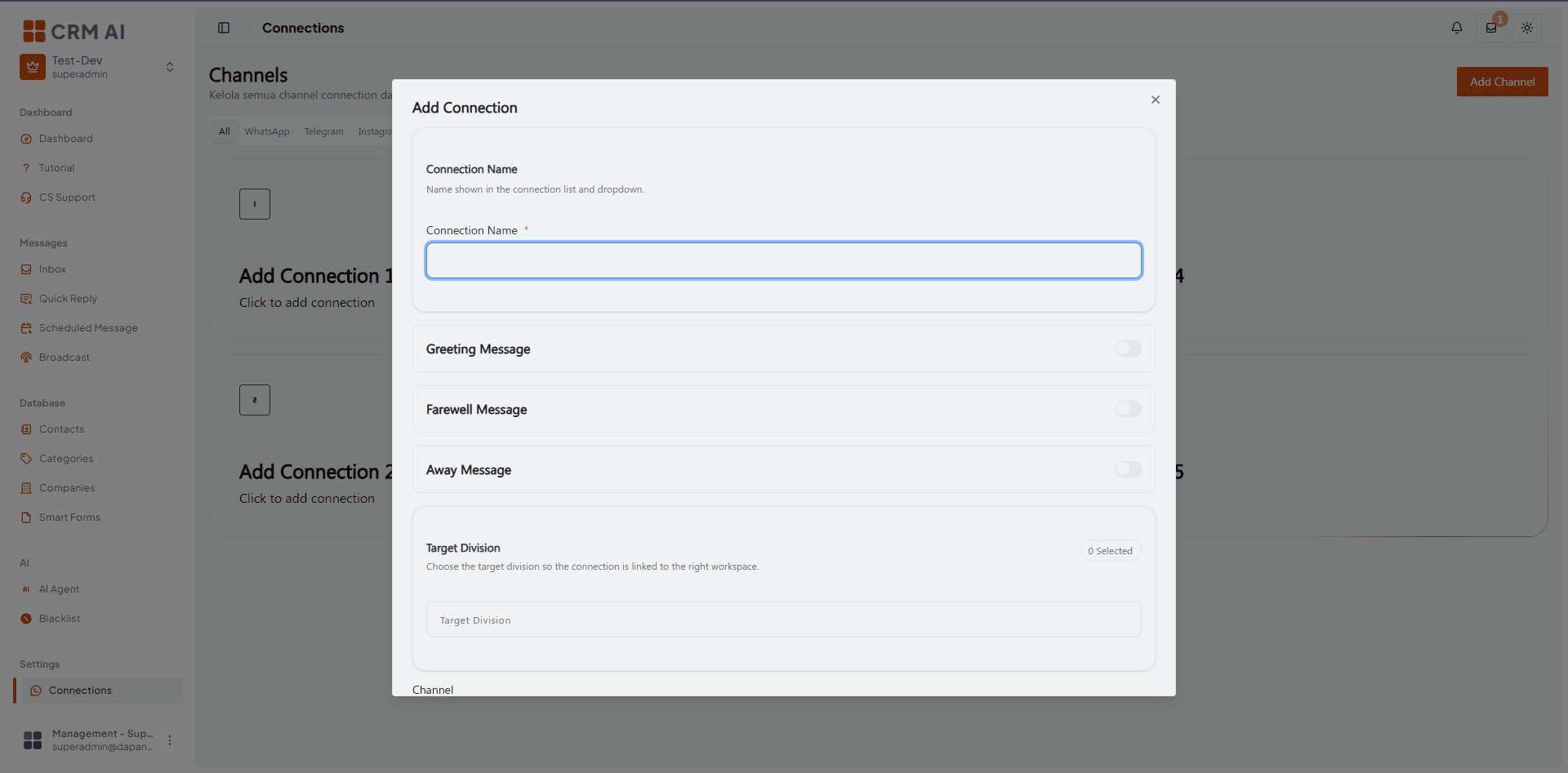Open Blacklist icon in sidebar
The image size is (1568, 773).
pos(26,619)
